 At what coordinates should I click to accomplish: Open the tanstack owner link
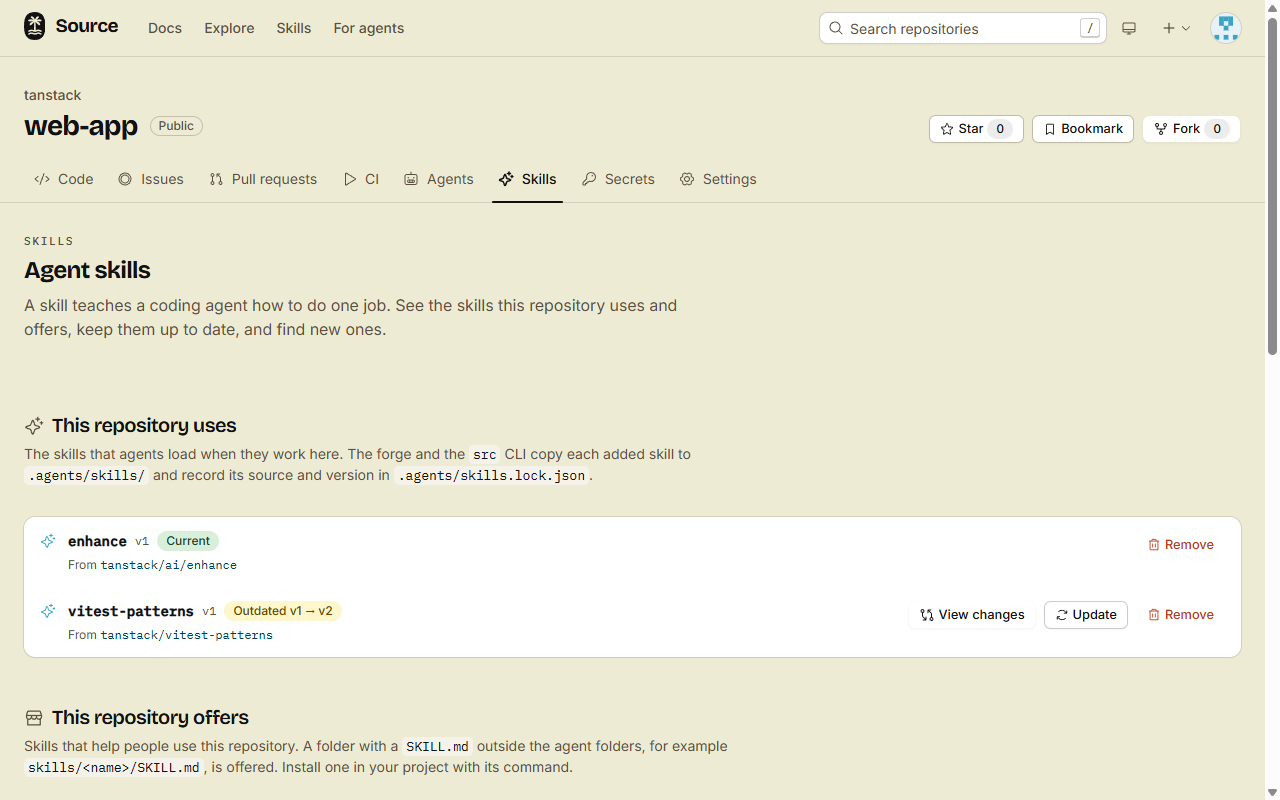53,95
